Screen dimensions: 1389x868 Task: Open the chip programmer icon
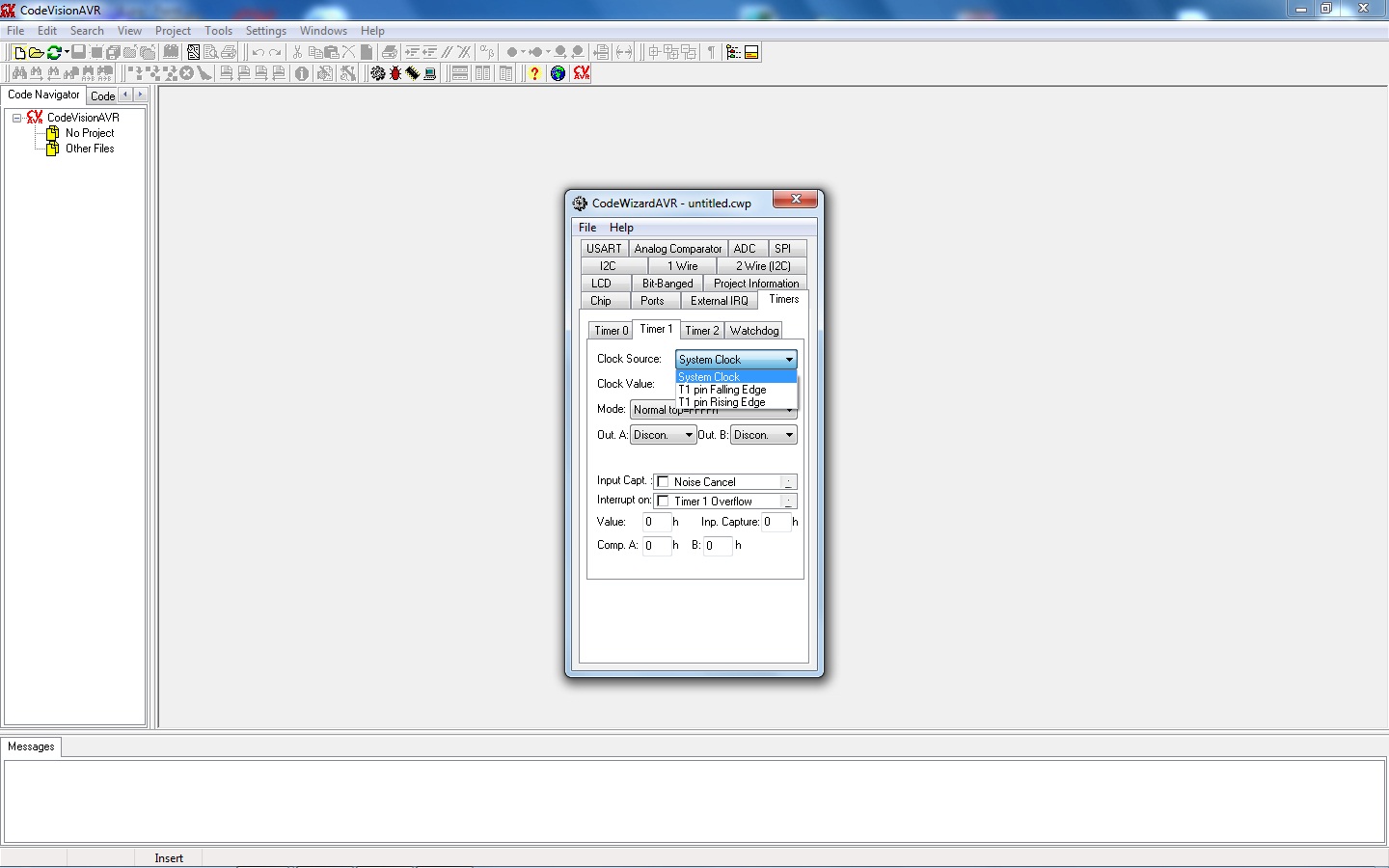(413, 73)
